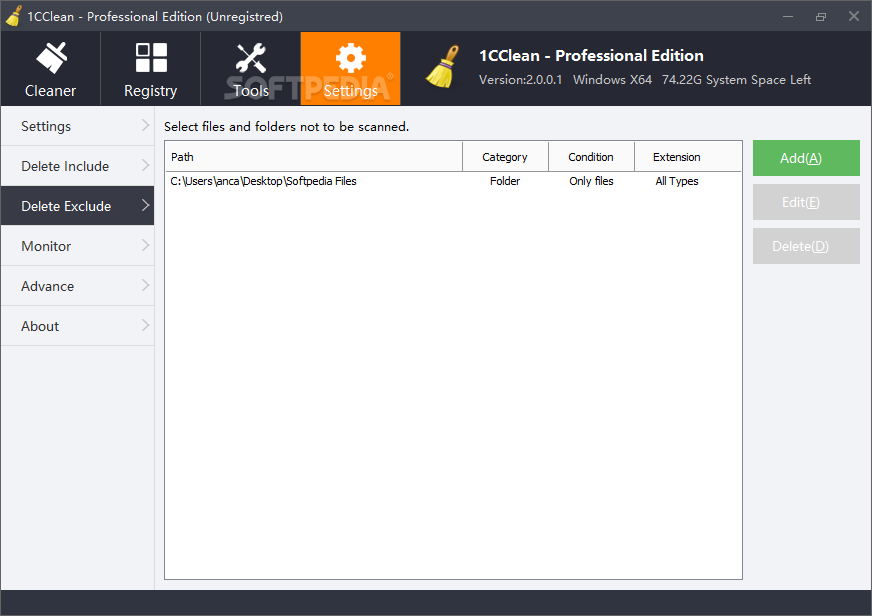Click the Edit(E) button
The height and width of the screenshot is (616, 872).
(x=806, y=202)
